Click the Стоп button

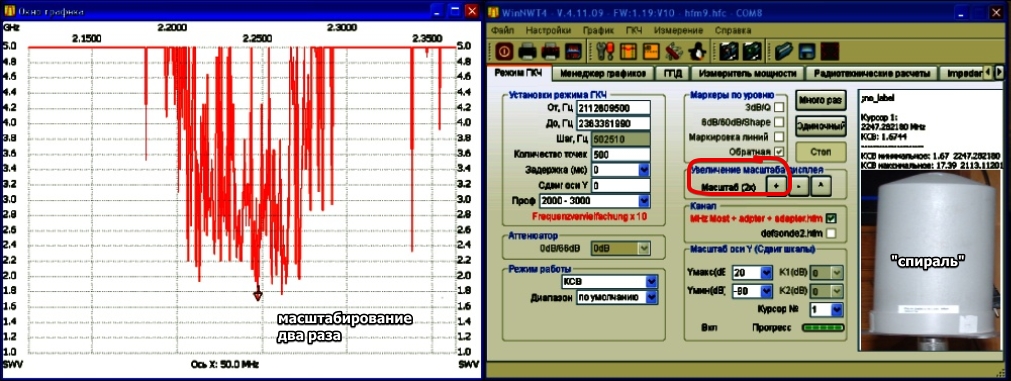[821, 152]
